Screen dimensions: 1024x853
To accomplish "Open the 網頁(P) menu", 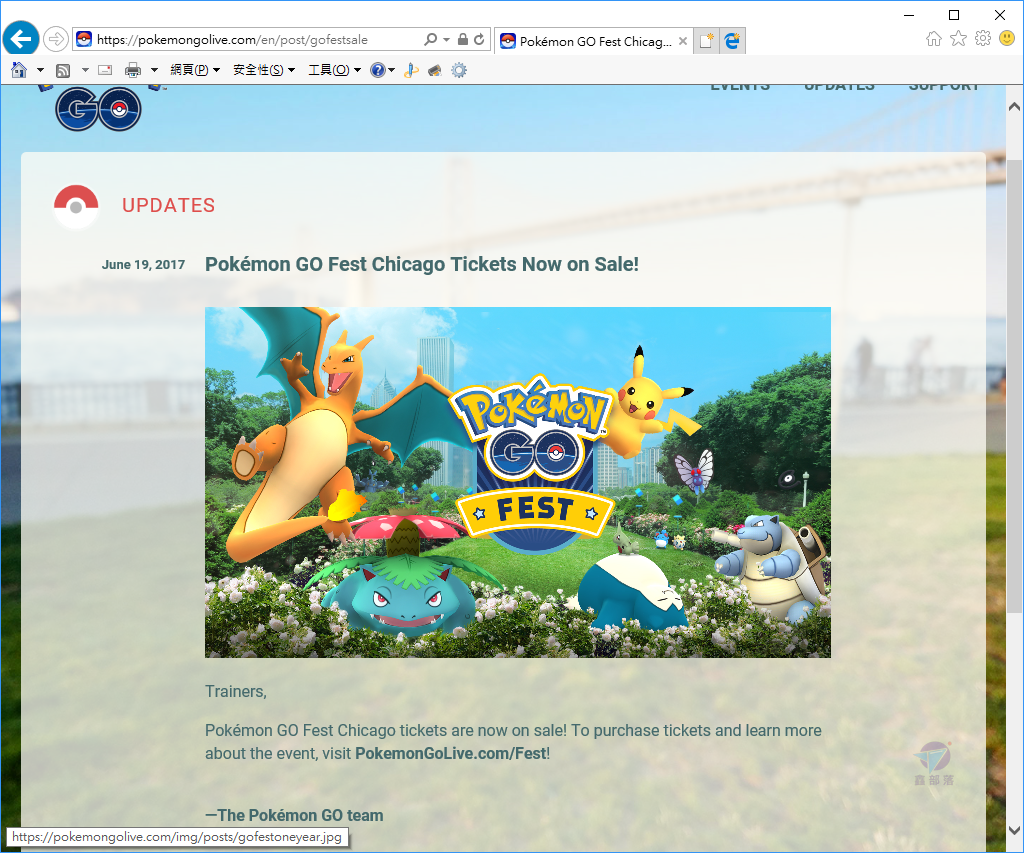I will click(x=195, y=70).
